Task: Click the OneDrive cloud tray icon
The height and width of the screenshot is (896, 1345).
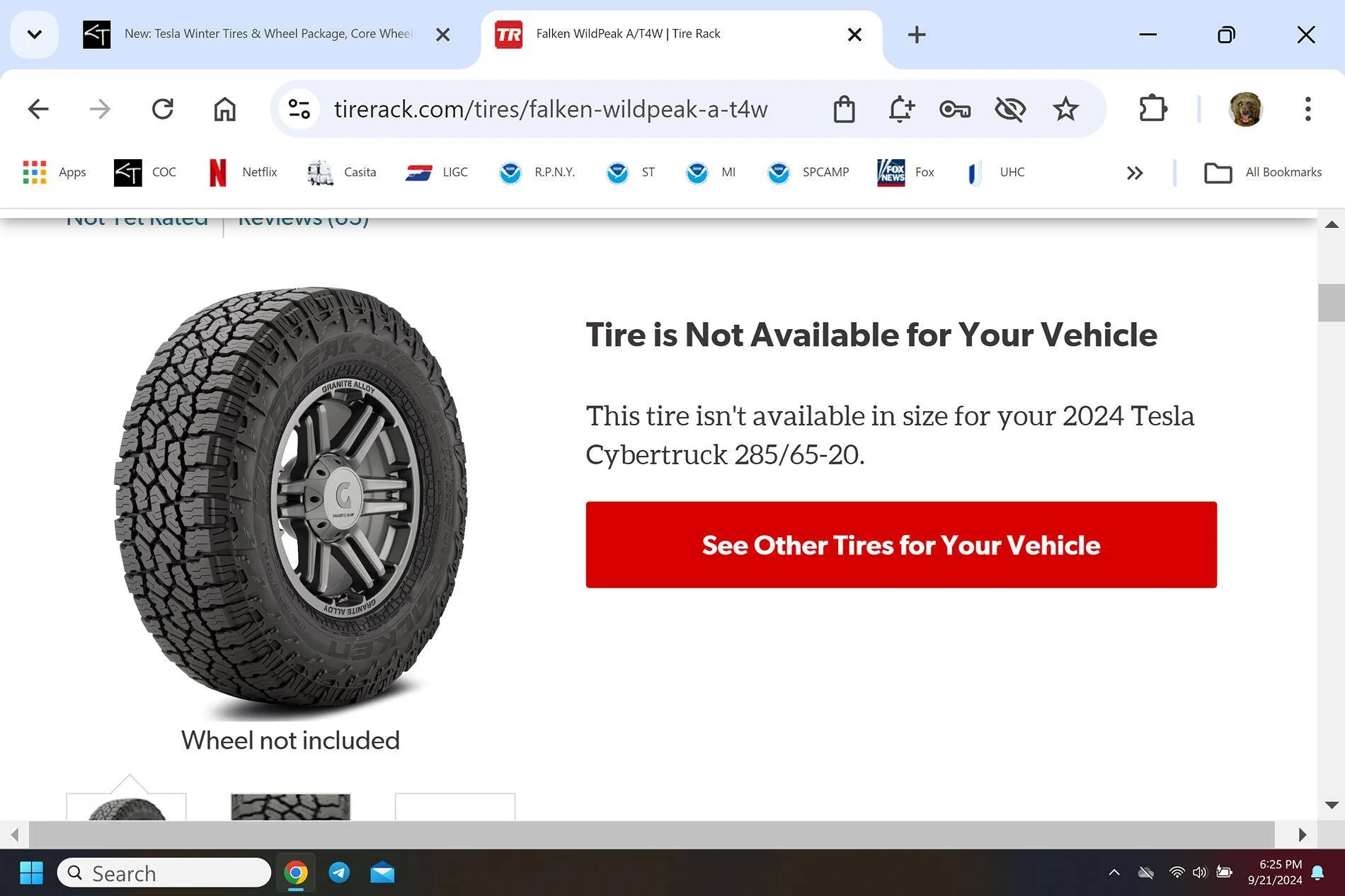Action: click(x=1145, y=873)
